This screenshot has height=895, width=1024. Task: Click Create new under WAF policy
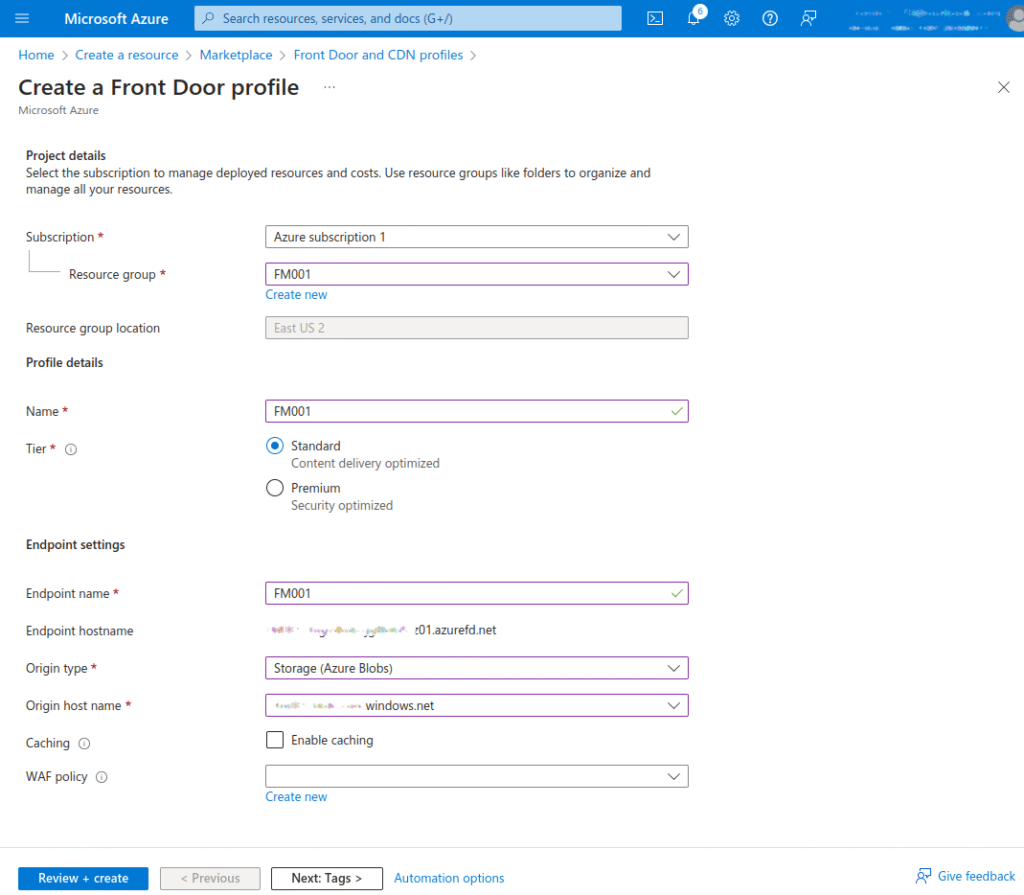click(x=296, y=796)
